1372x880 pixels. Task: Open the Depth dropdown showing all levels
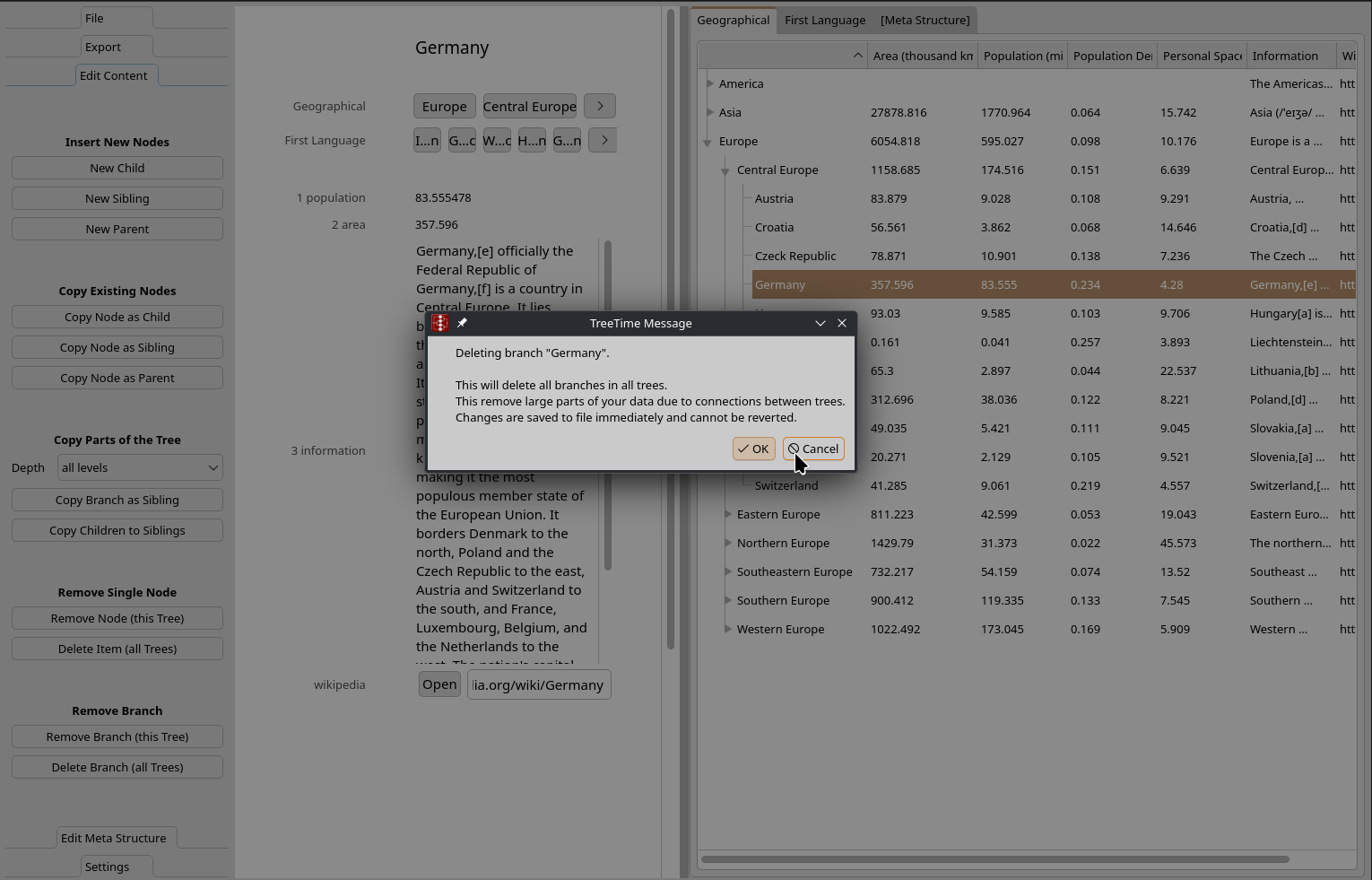[x=140, y=467]
